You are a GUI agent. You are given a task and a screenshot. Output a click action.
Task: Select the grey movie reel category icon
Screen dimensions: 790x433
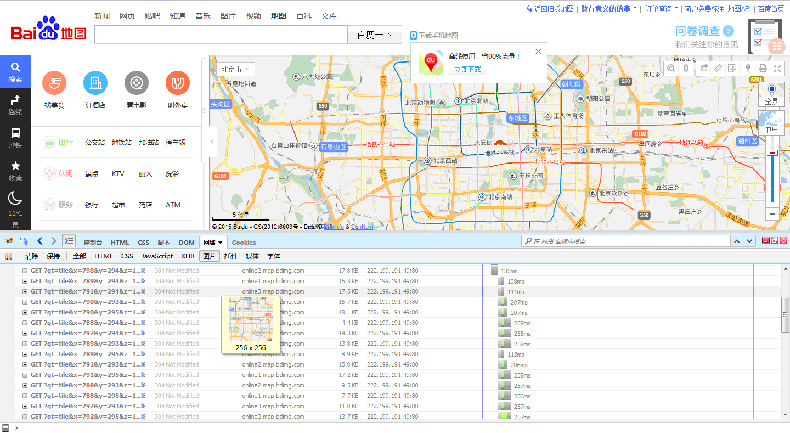coord(137,83)
